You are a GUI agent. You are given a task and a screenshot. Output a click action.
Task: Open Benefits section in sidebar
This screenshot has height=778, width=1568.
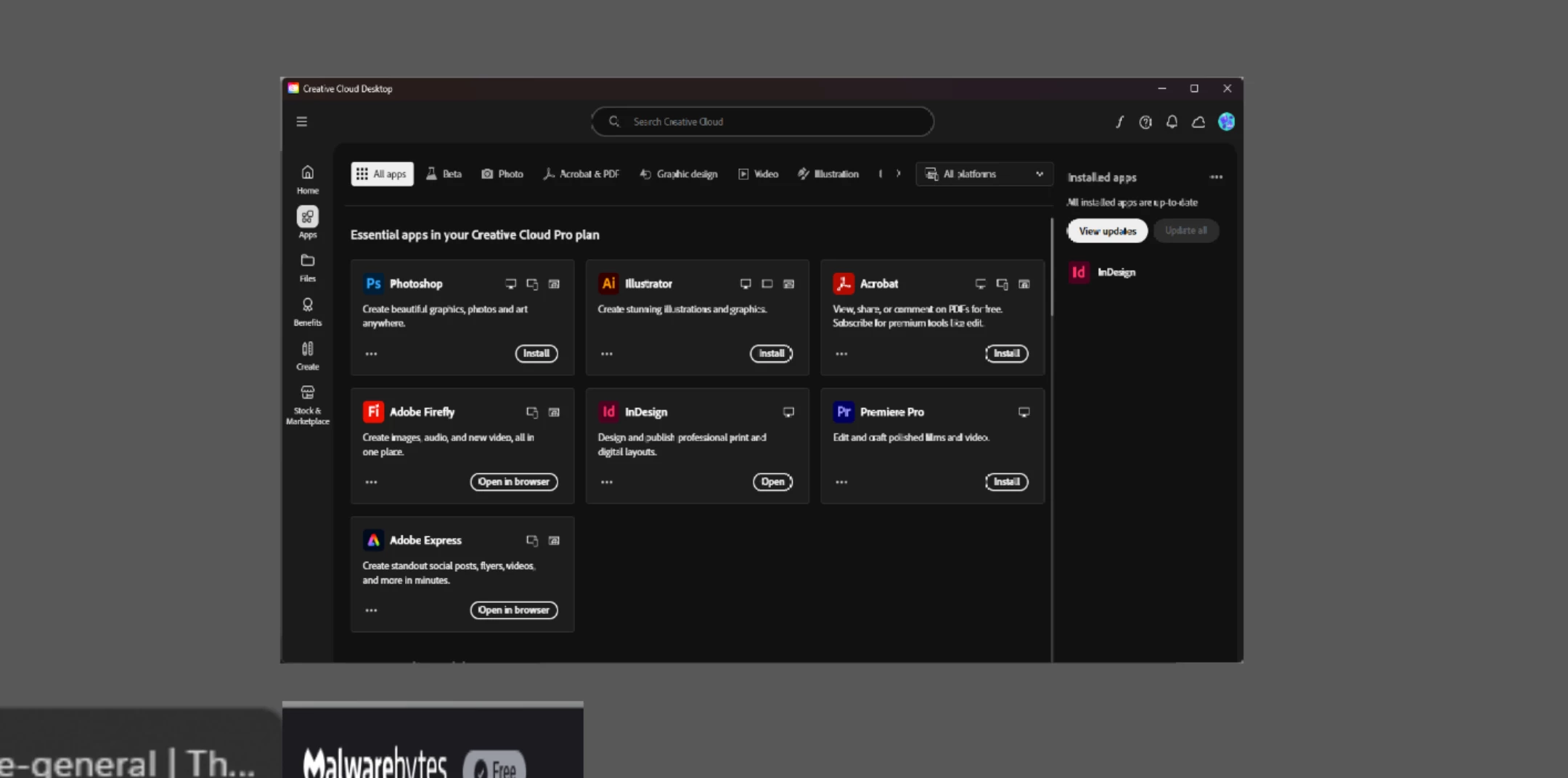308,312
